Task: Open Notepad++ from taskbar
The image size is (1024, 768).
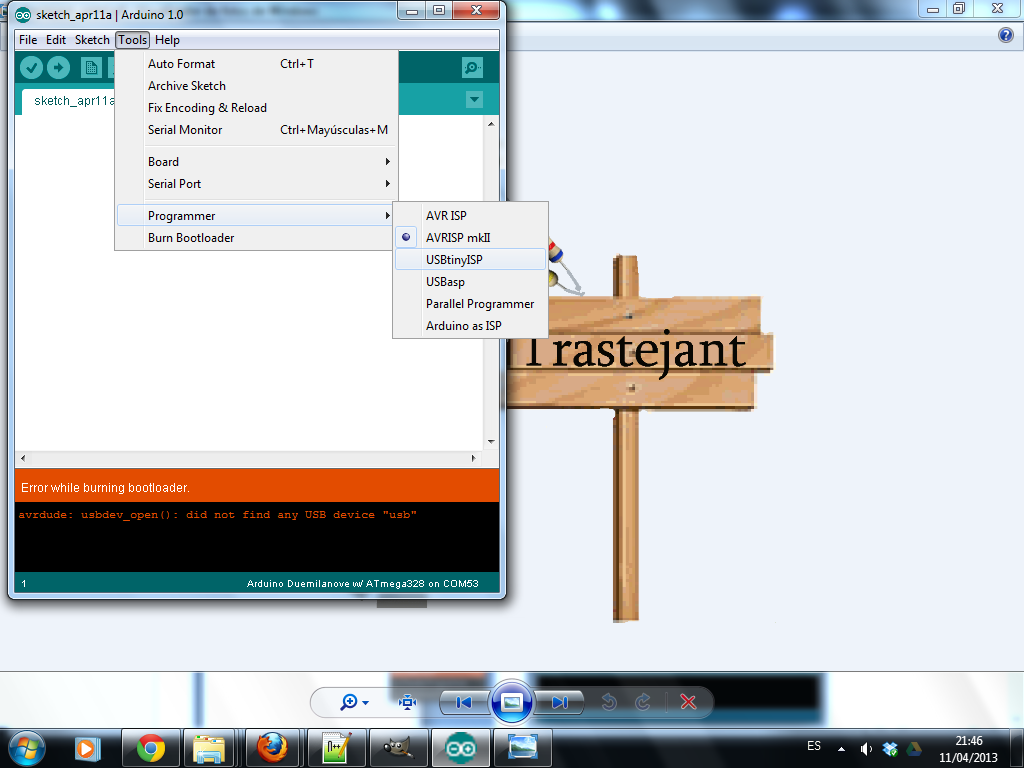Action: (x=335, y=748)
